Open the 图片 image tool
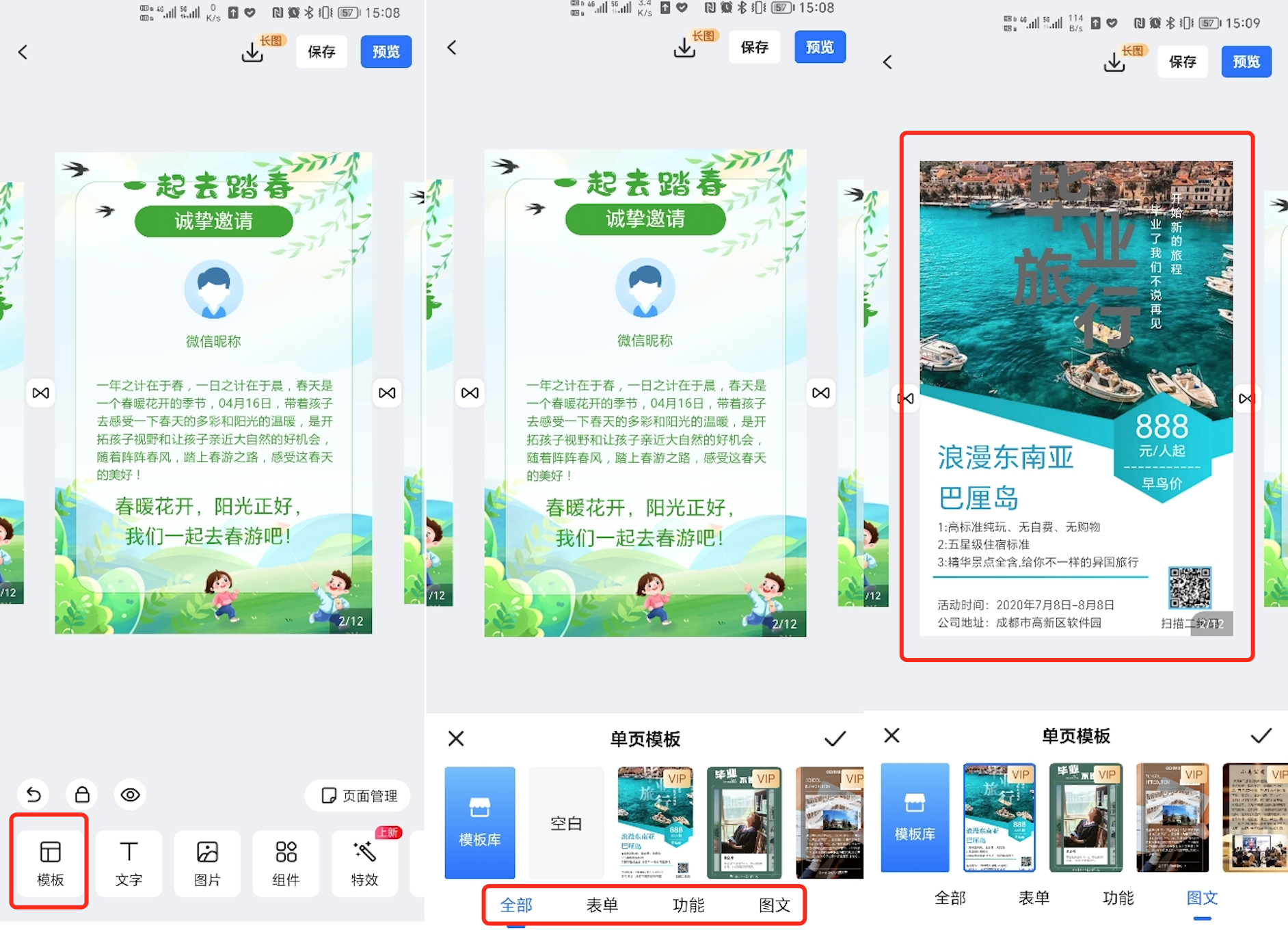The height and width of the screenshot is (930, 1288). coord(207,862)
